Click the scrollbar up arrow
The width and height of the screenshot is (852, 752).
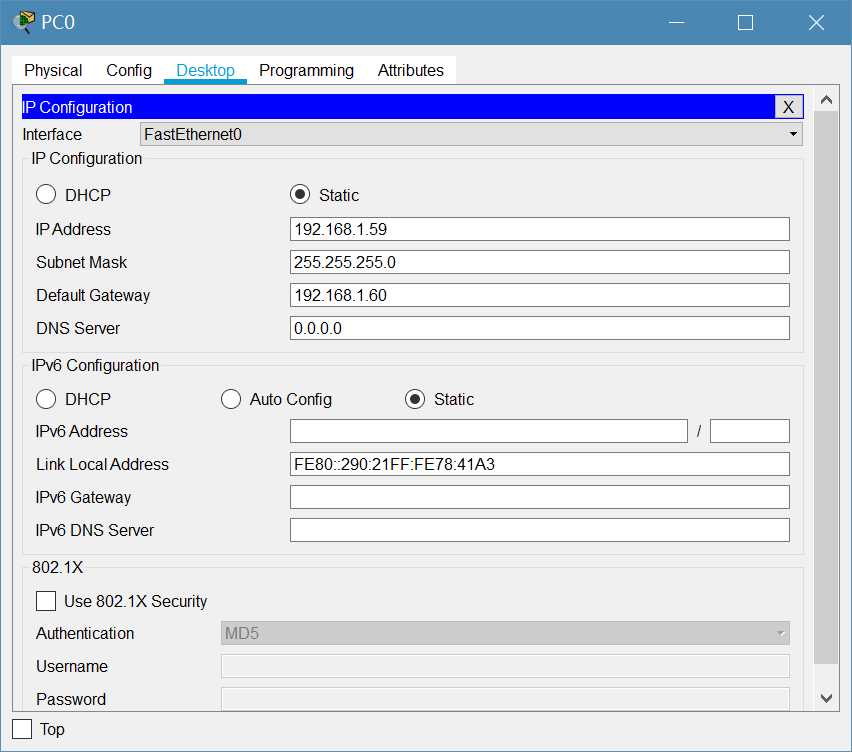point(826,100)
